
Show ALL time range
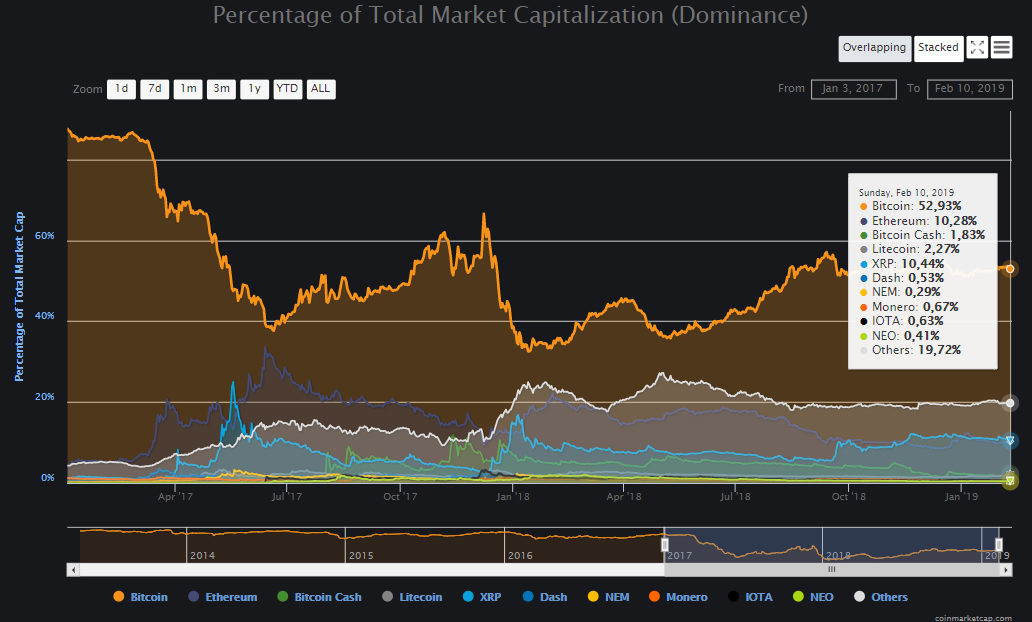tap(320, 89)
